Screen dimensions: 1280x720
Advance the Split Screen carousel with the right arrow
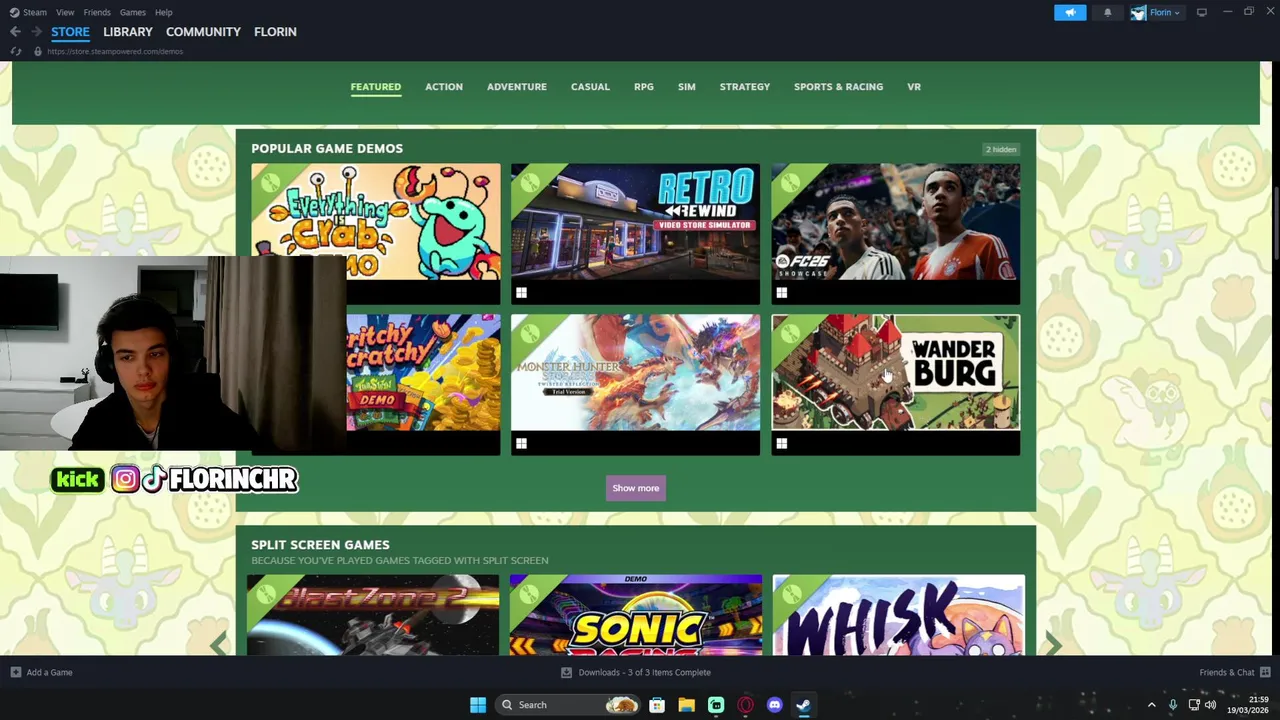(x=1053, y=645)
